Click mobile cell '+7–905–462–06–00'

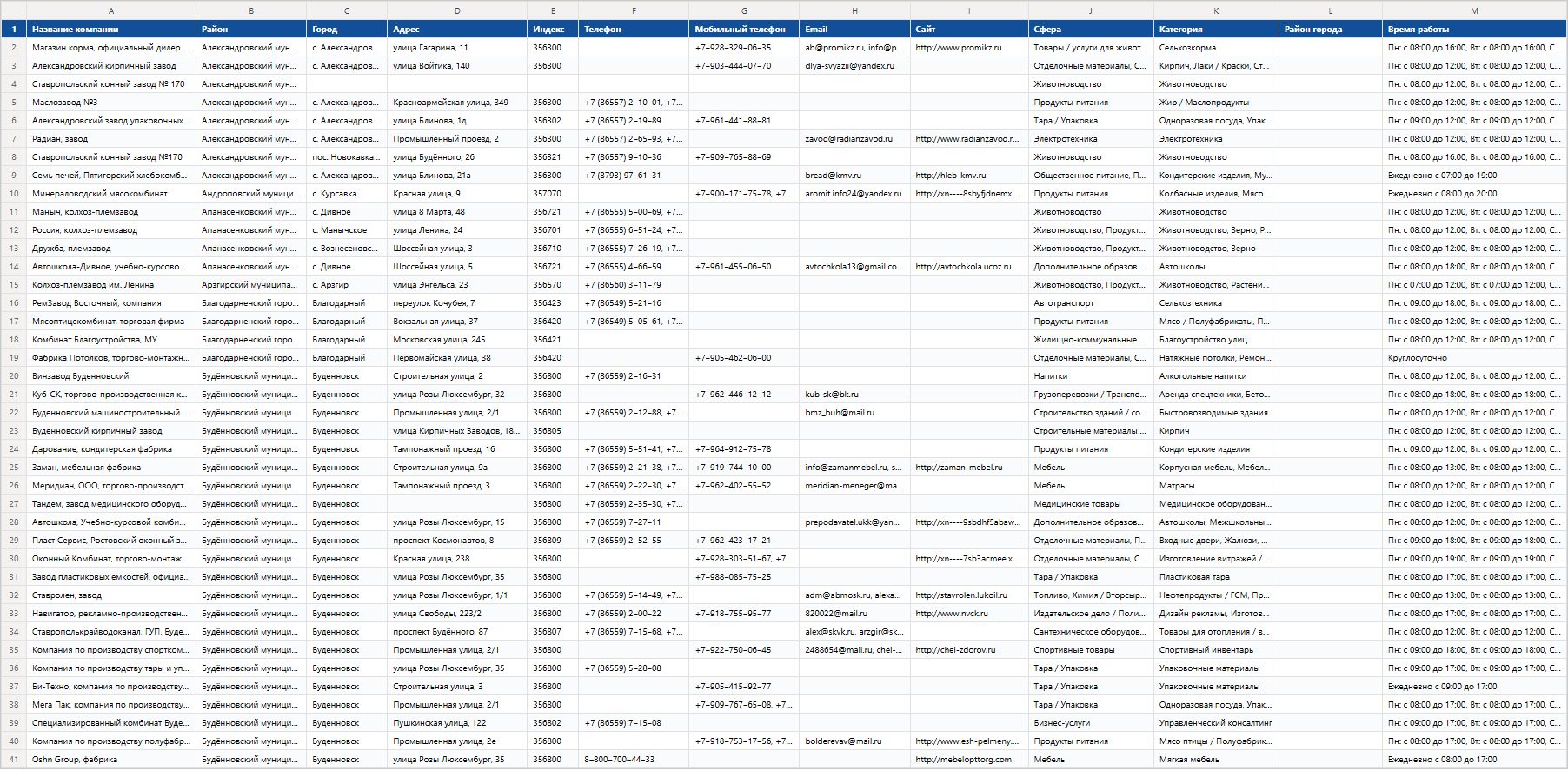pyautogui.click(x=744, y=357)
